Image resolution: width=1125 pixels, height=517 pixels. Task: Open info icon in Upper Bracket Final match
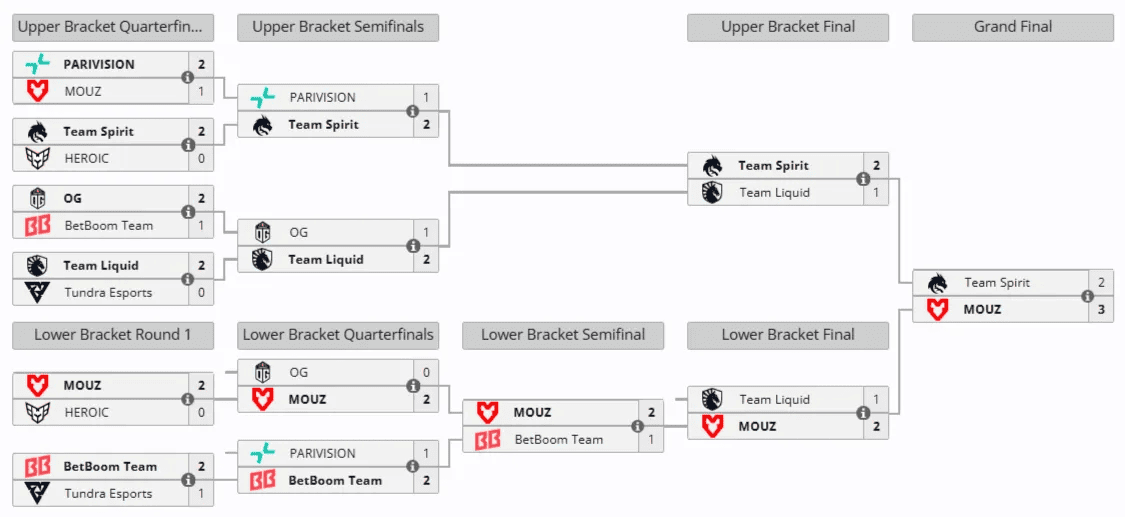pyautogui.click(x=862, y=179)
